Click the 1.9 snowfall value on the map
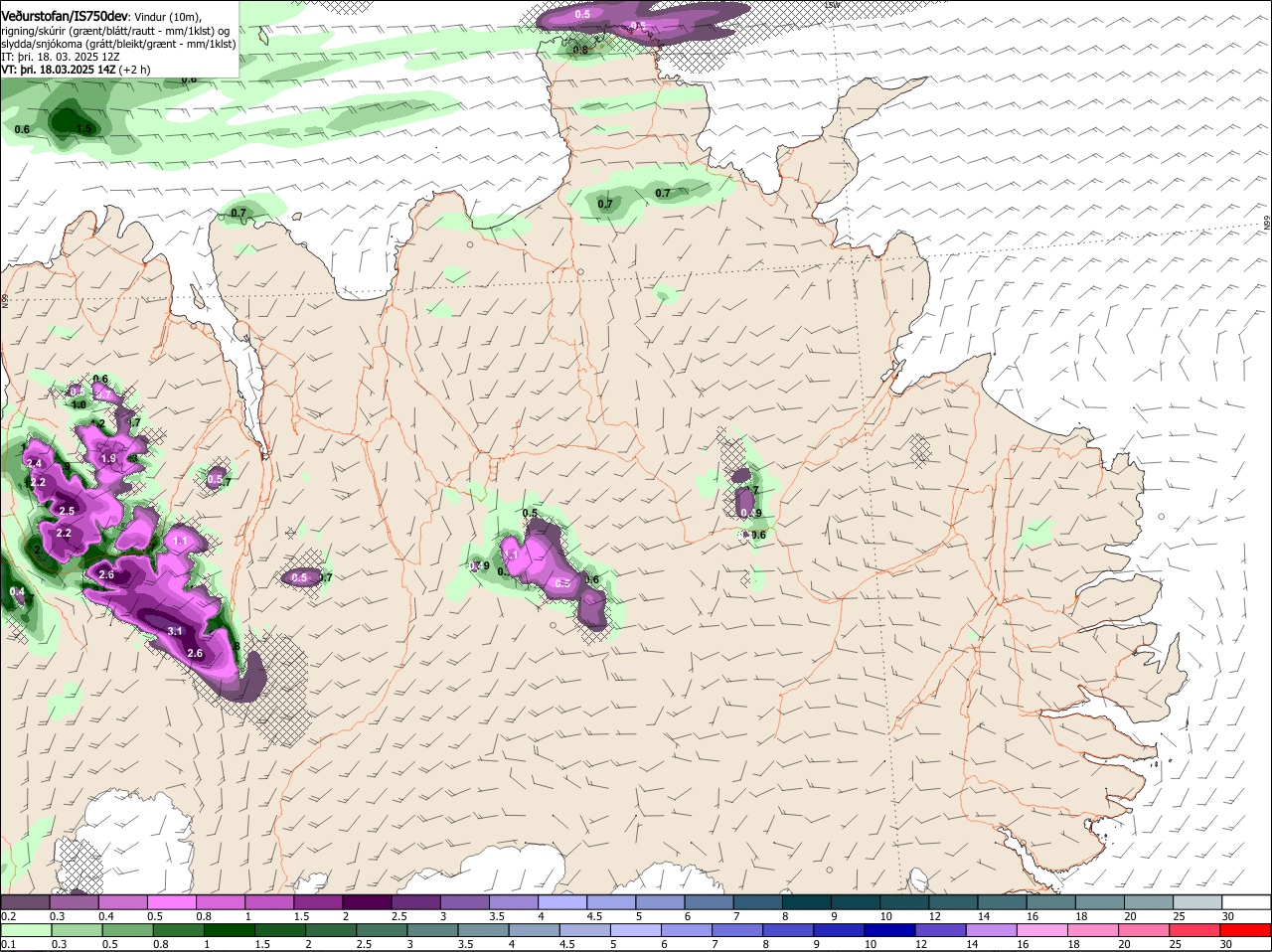Screen dimensions: 1272x952 point(108,458)
